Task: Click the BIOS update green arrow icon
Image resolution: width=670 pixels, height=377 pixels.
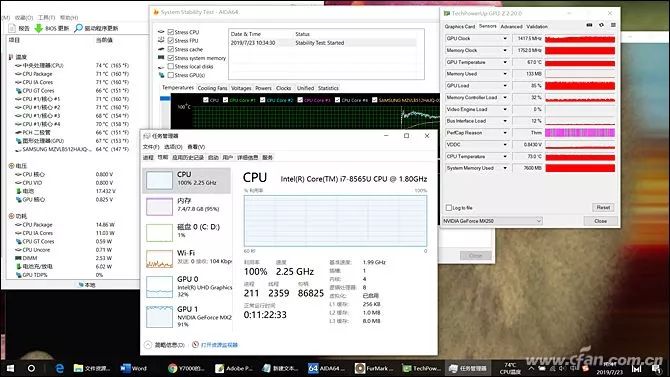Action: (x=38, y=28)
